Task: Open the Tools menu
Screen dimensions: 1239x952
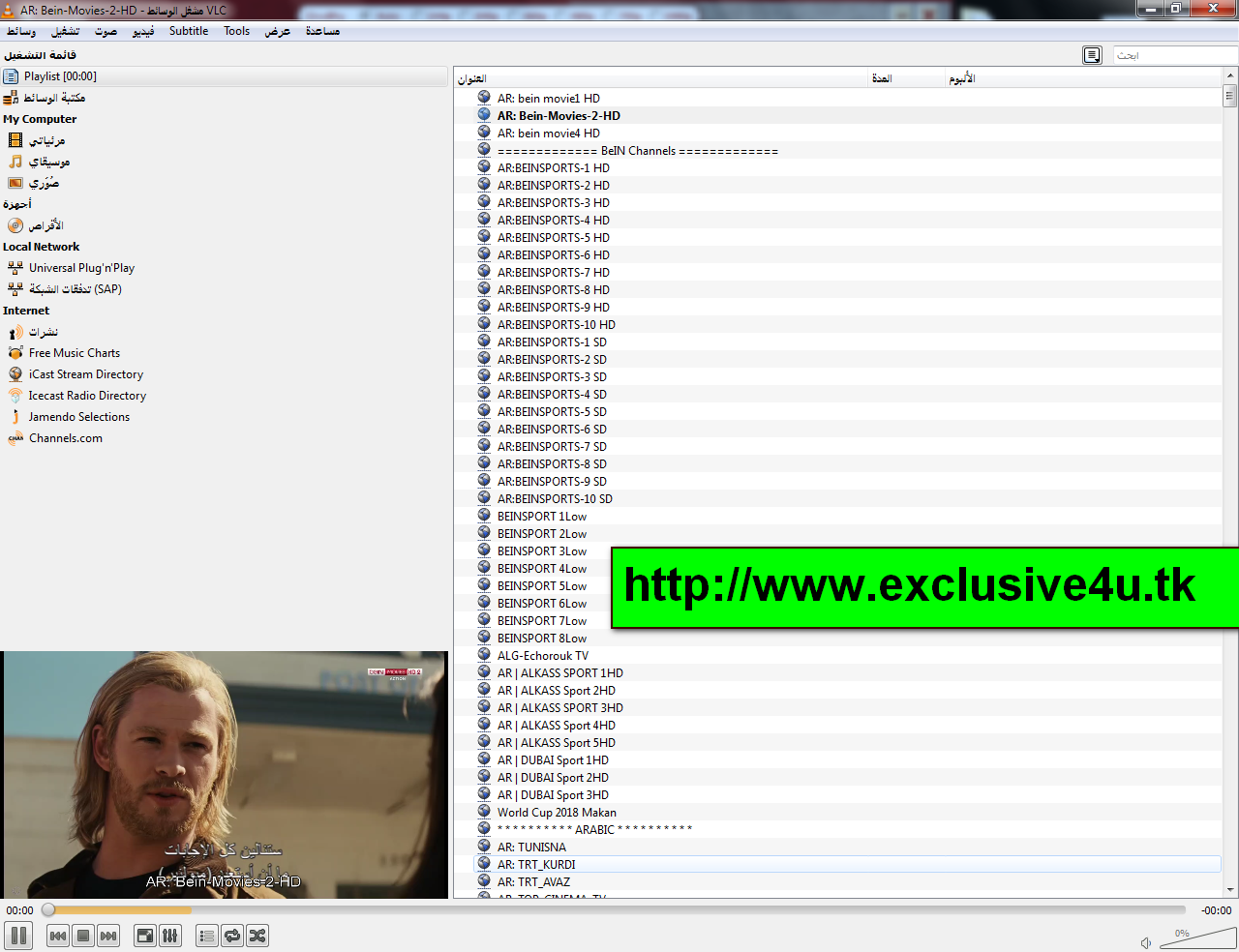Action: coord(236,30)
